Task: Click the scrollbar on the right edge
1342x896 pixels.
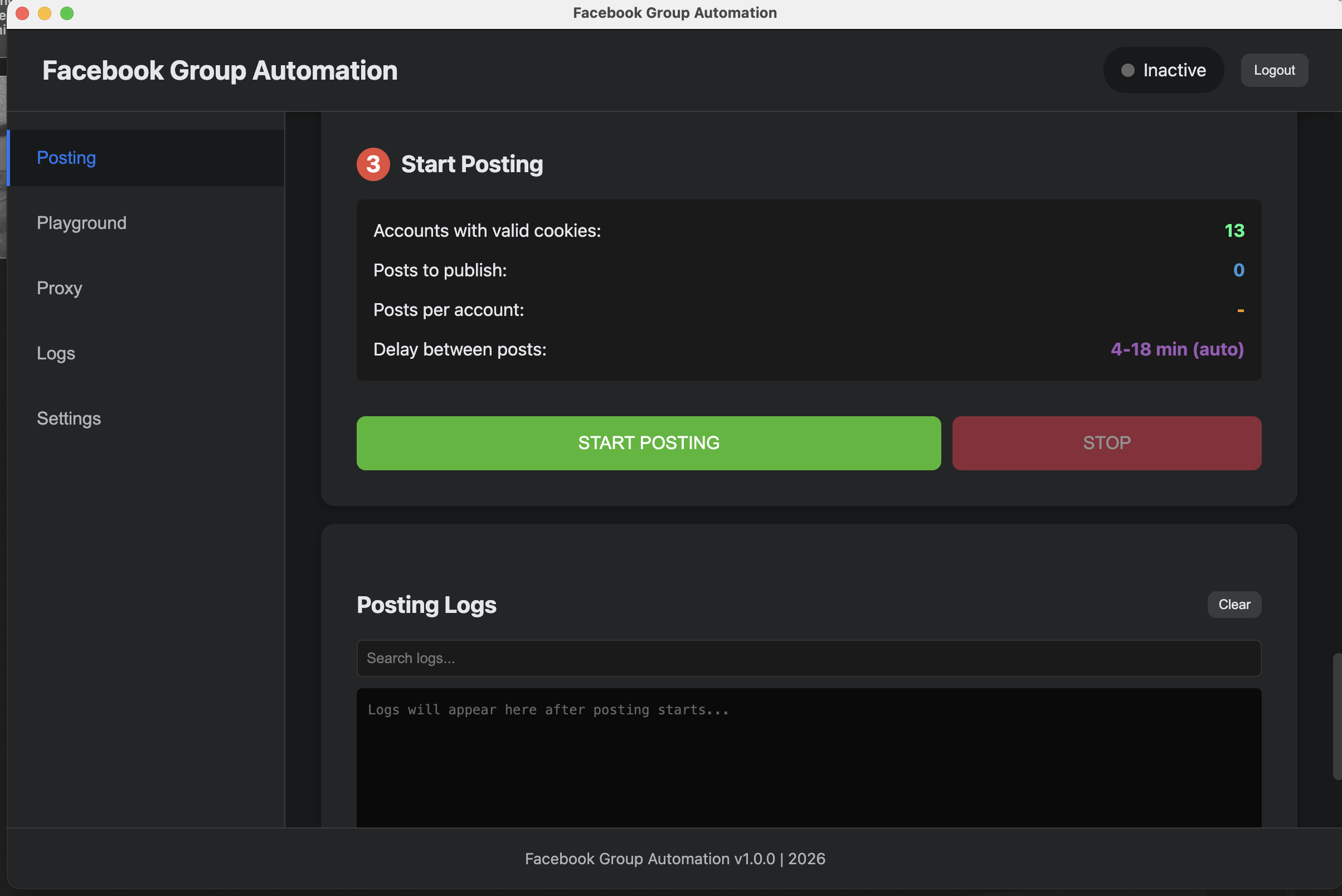Action: tap(1336, 714)
